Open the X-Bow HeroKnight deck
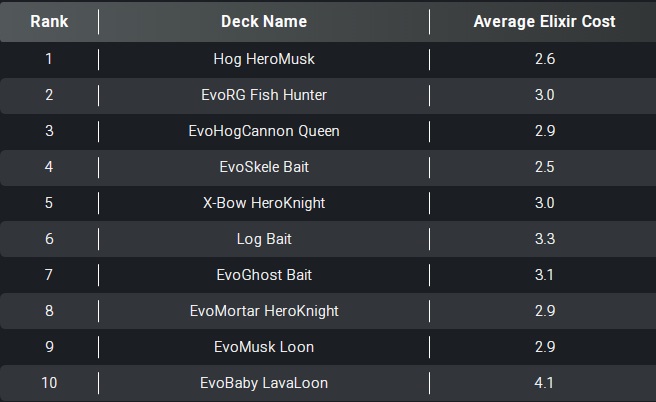The height and width of the screenshot is (402, 656). pos(264,203)
